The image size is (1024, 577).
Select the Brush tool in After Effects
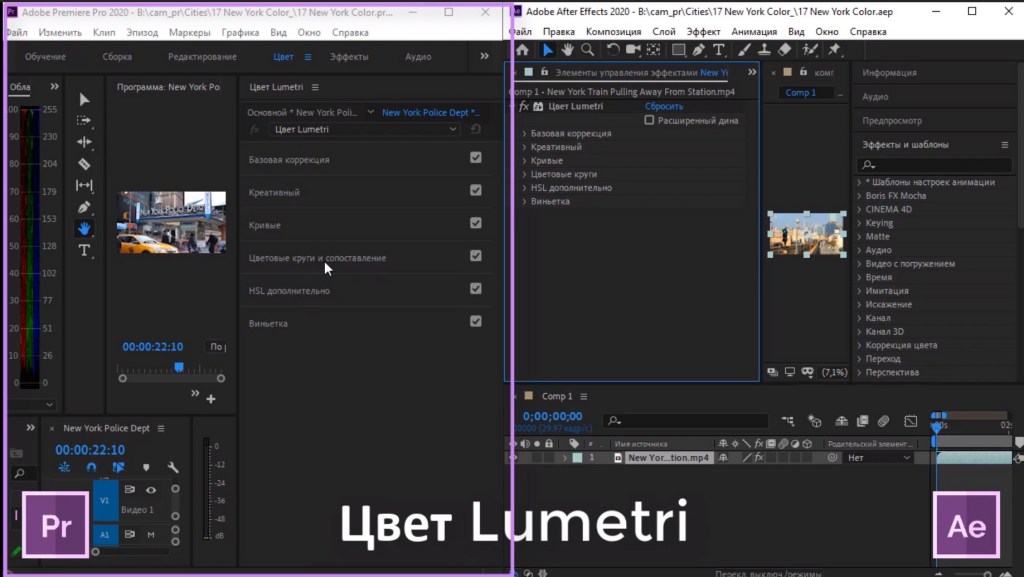click(x=744, y=50)
